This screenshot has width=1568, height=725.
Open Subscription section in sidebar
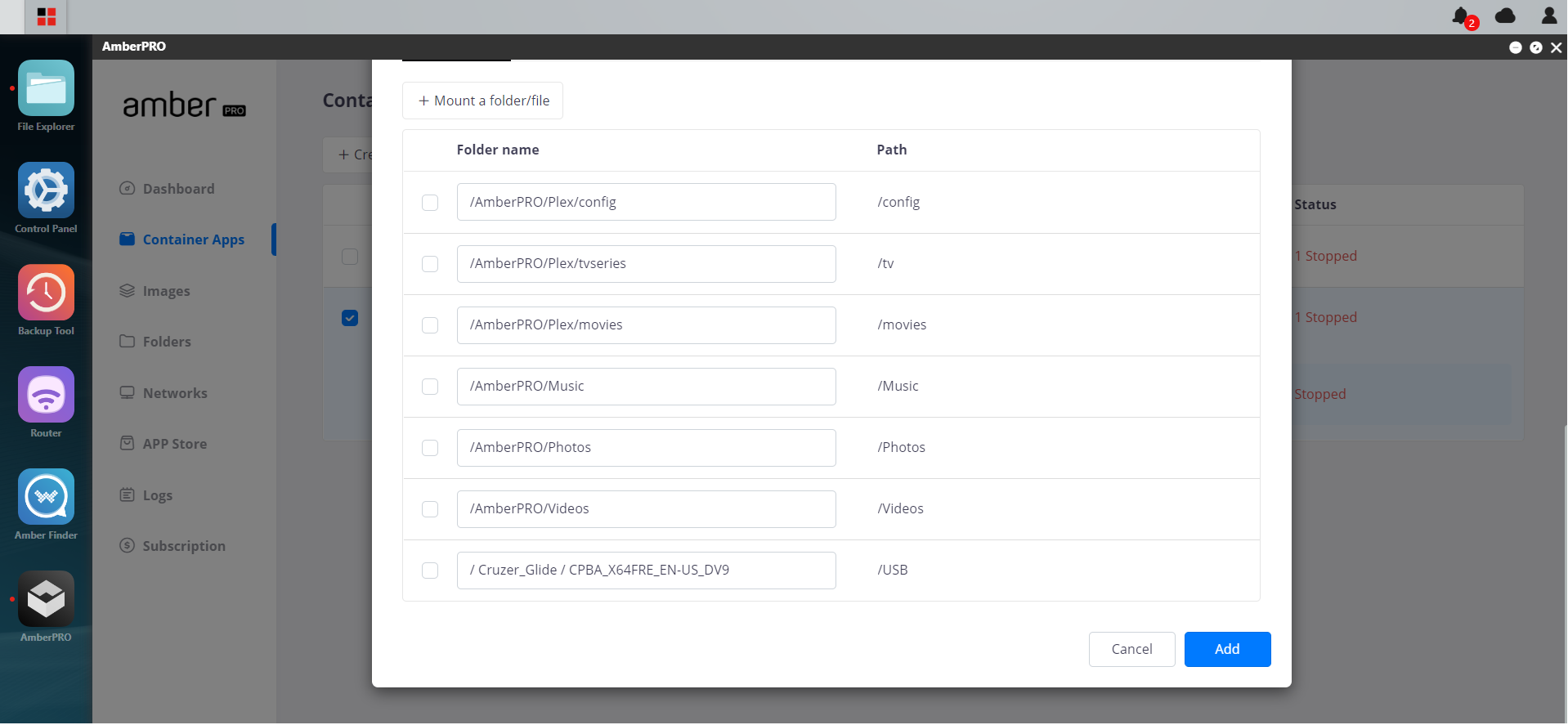click(x=184, y=546)
